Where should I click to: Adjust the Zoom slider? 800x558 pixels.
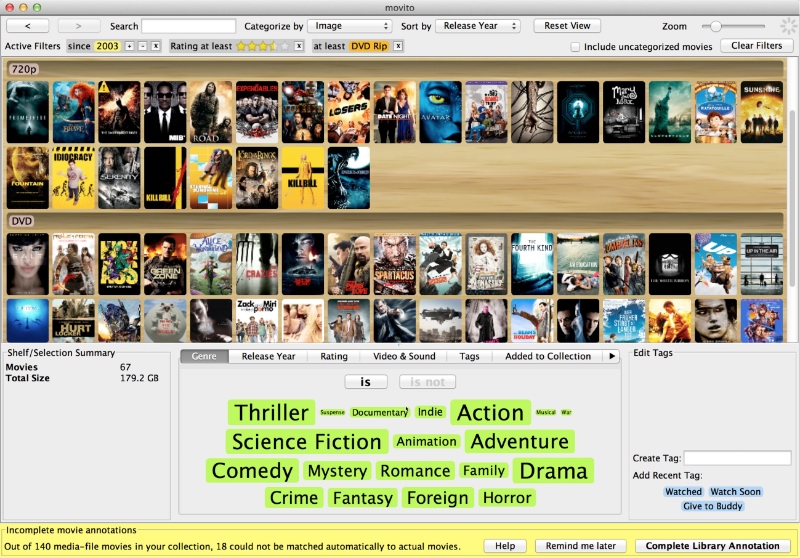tap(716, 26)
